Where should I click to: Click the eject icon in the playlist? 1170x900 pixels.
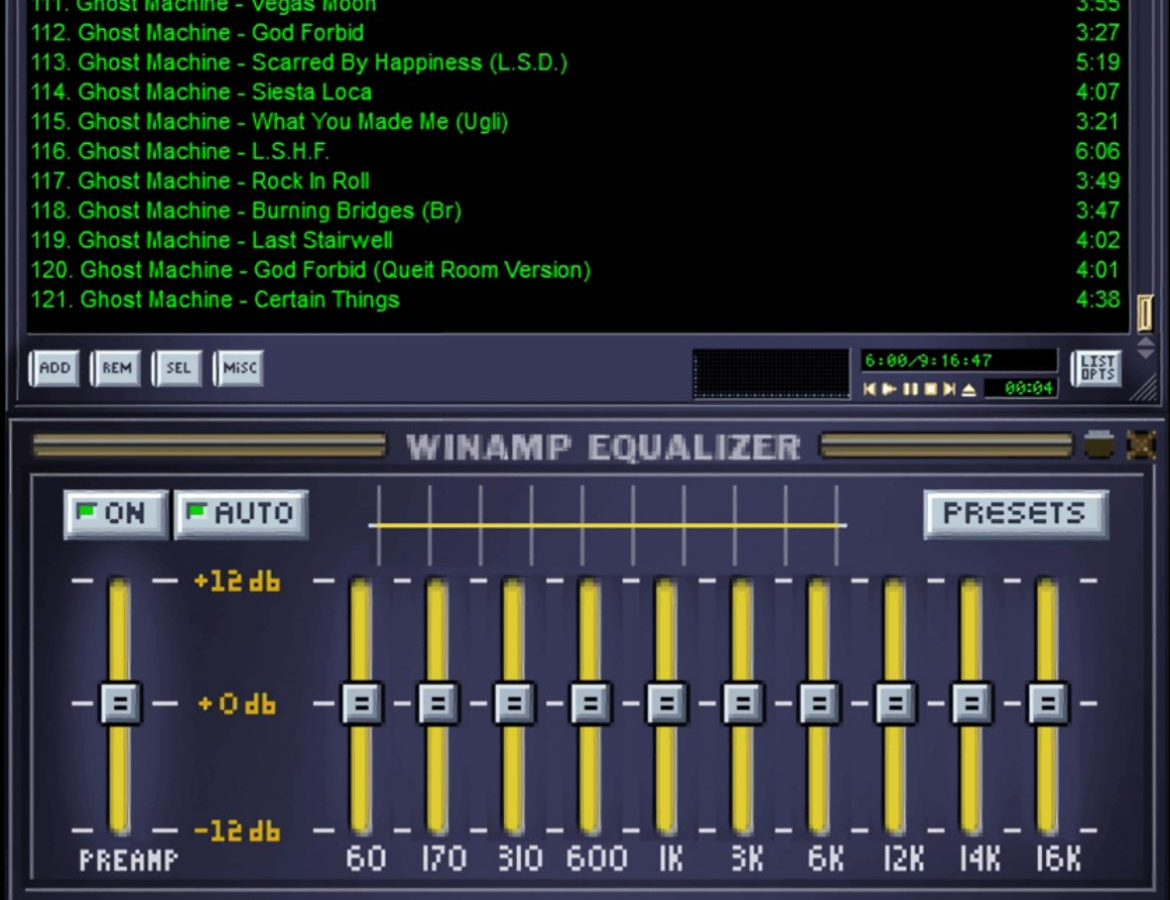click(x=969, y=389)
